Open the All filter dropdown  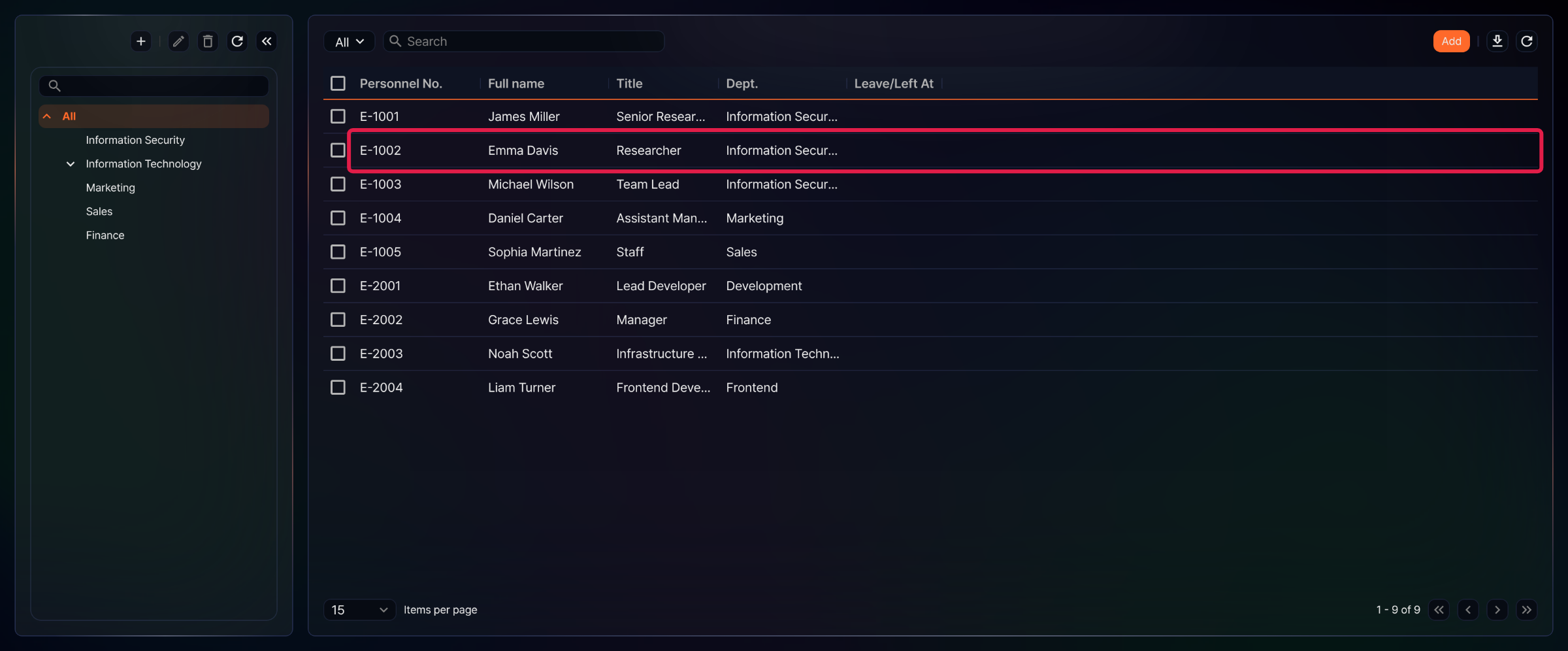(350, 41)
